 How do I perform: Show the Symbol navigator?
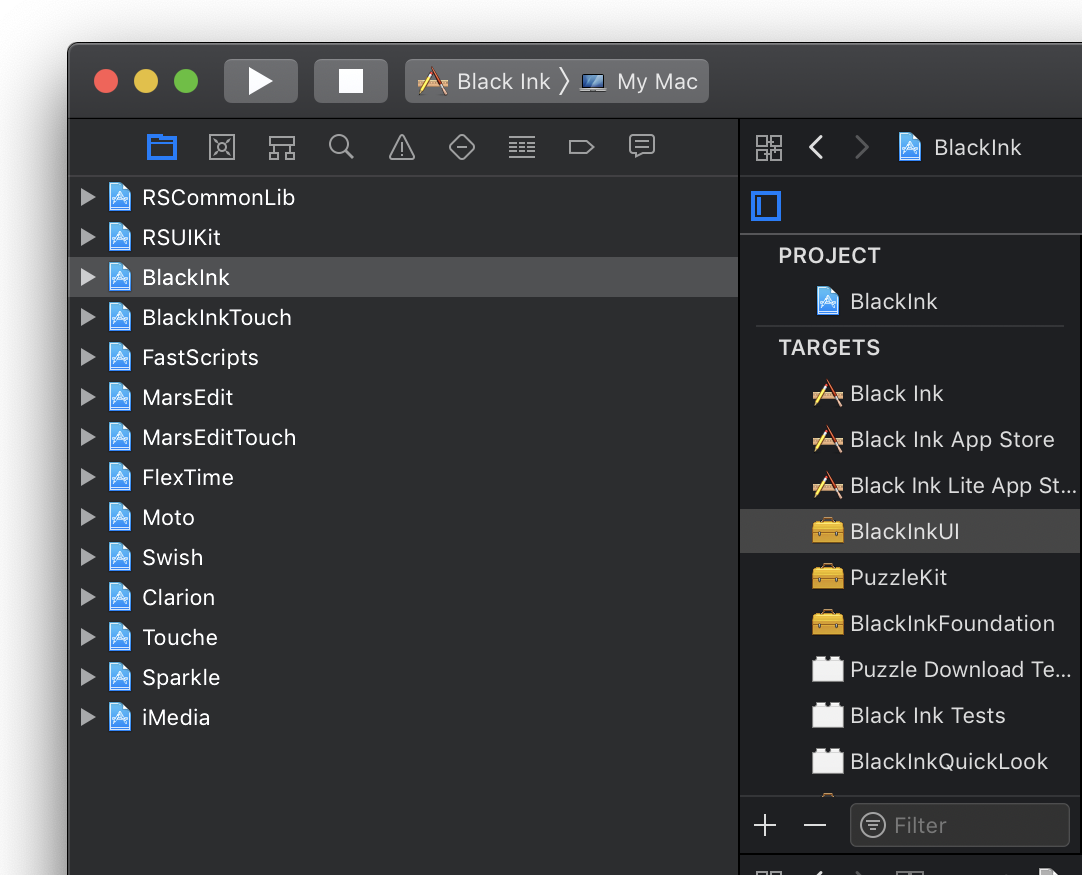click(x=282, y=147)
